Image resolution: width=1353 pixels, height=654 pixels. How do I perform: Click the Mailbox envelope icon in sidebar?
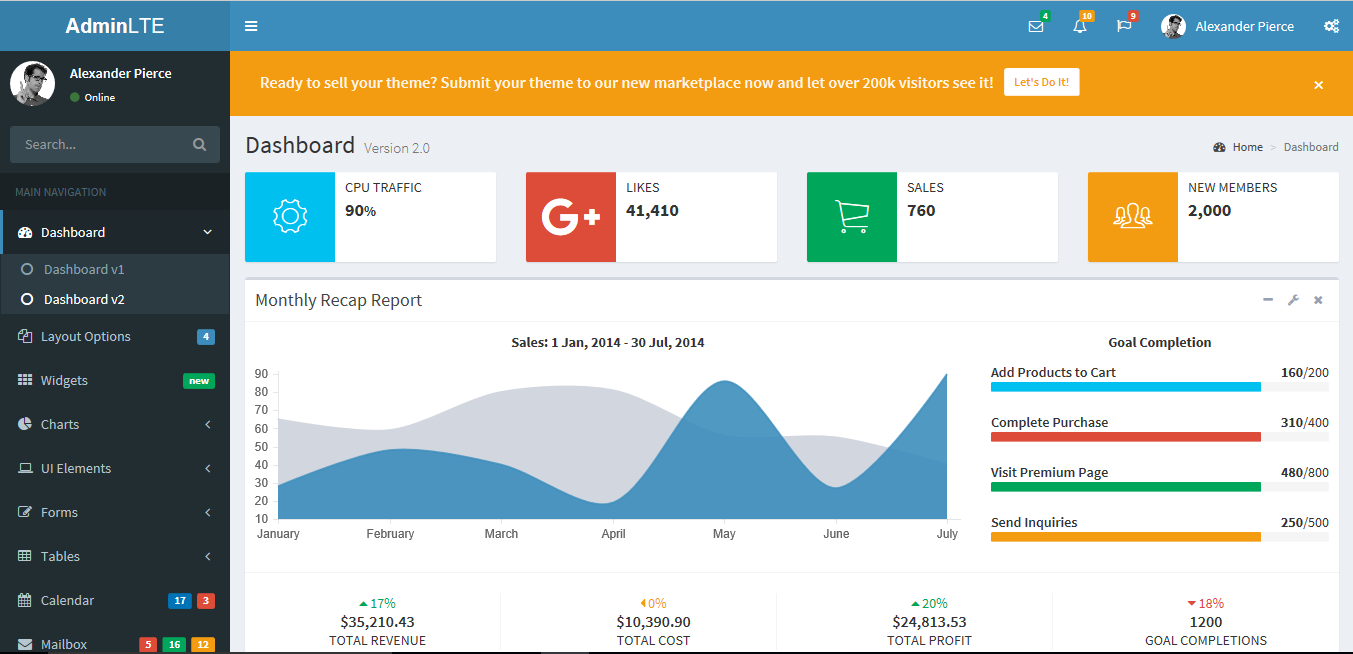pyautogui.click(x=25, y=644)
